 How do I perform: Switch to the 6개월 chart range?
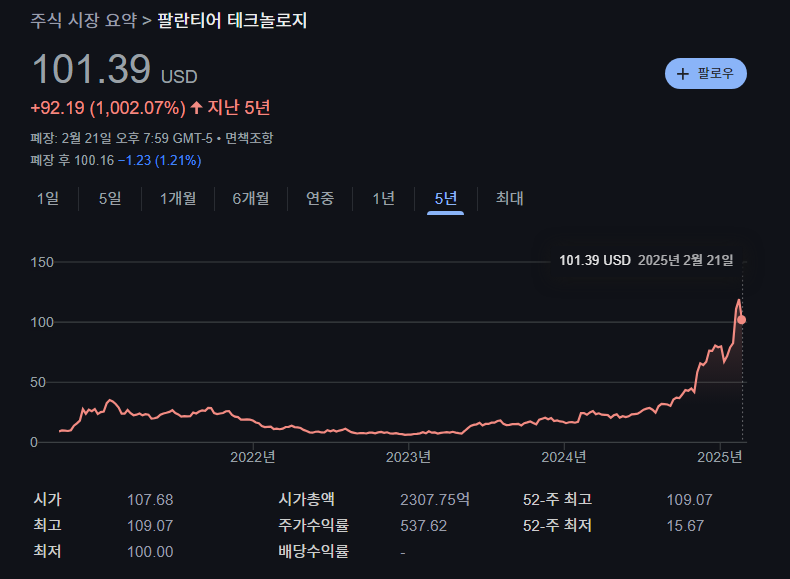[251, 198]
